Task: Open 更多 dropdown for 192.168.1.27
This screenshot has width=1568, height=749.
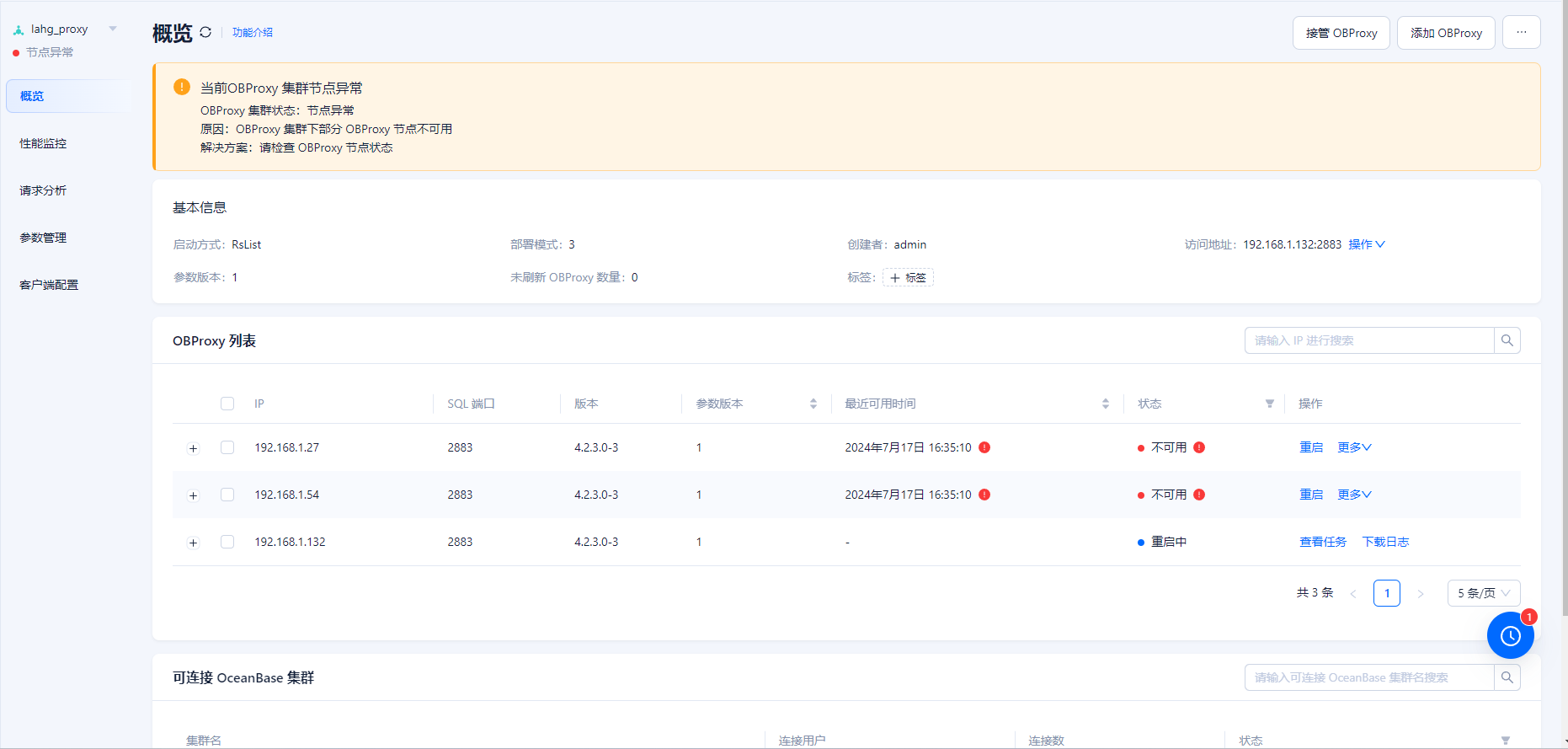Action: 1354,447
